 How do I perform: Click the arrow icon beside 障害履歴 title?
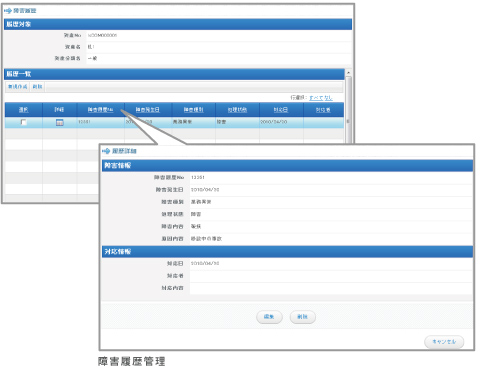pyautogui.click(x=8, y=11)
